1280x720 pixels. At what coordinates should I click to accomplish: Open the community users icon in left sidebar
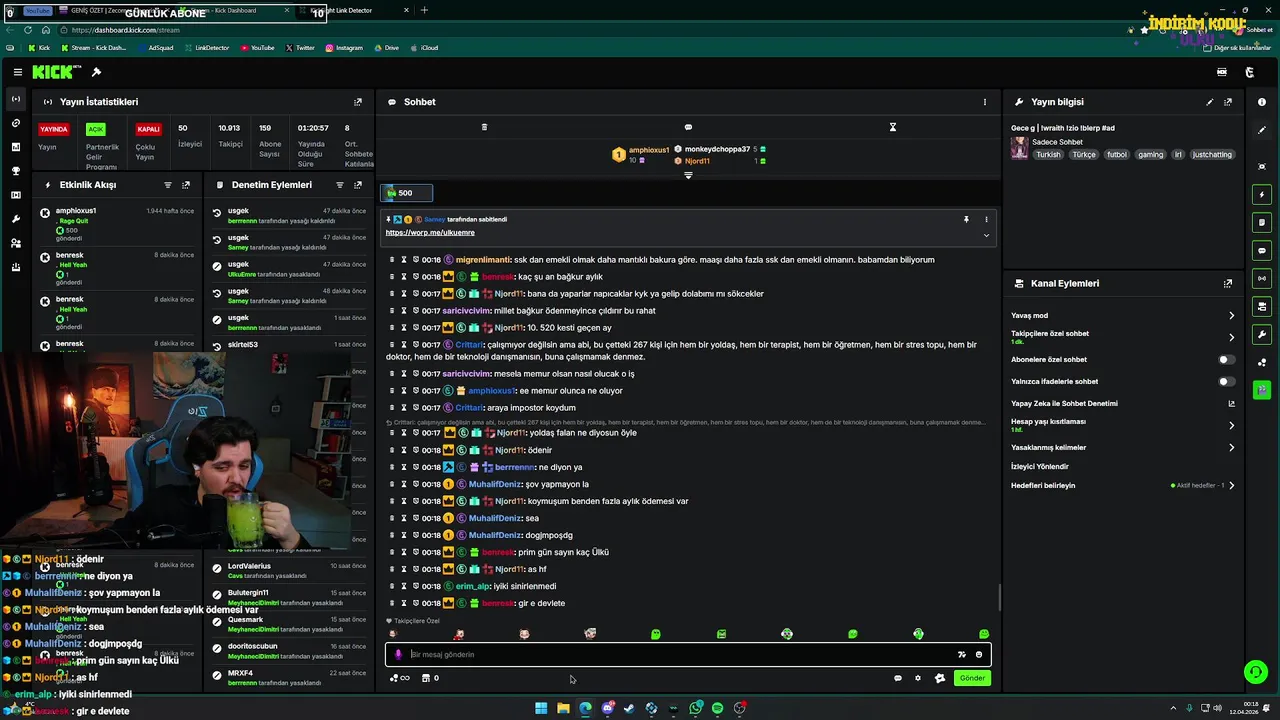coord(15,243)
